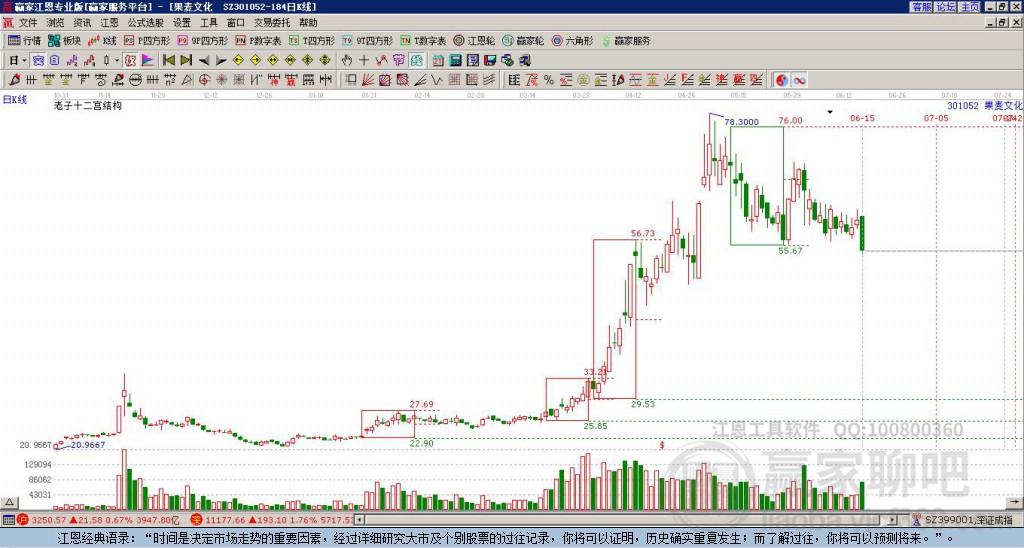
Task: Open the 浏览 menu
Action: [x=56, y=23]
